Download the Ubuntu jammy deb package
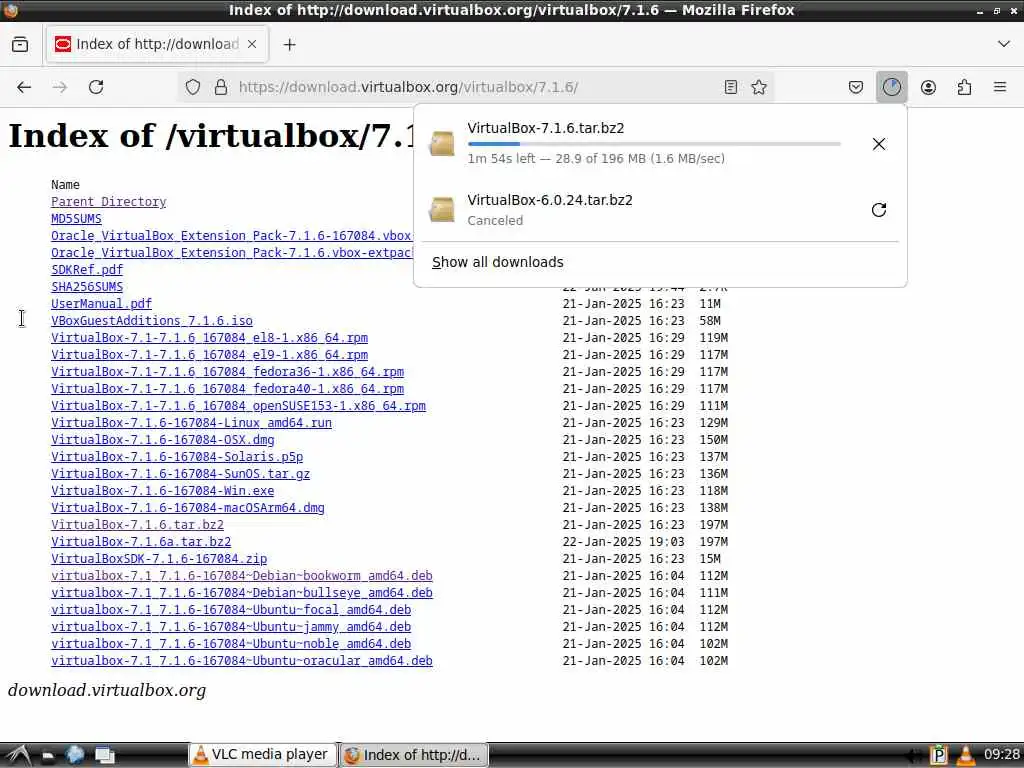 pos(231,626)
